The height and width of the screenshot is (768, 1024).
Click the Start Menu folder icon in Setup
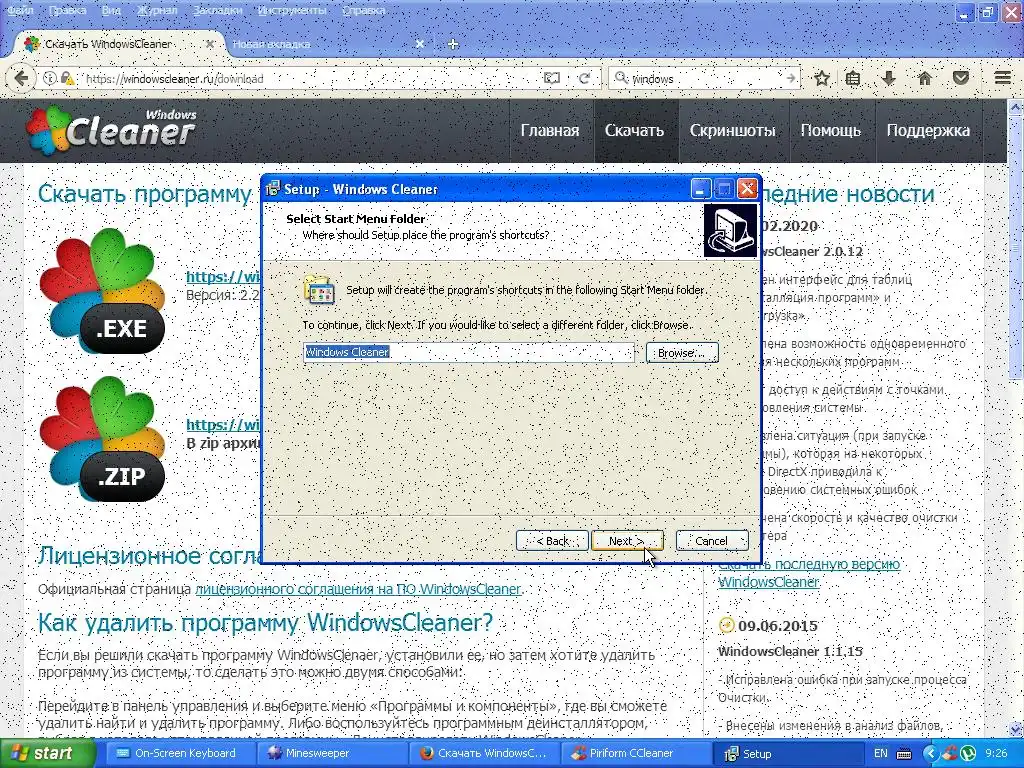coord(319,289)
